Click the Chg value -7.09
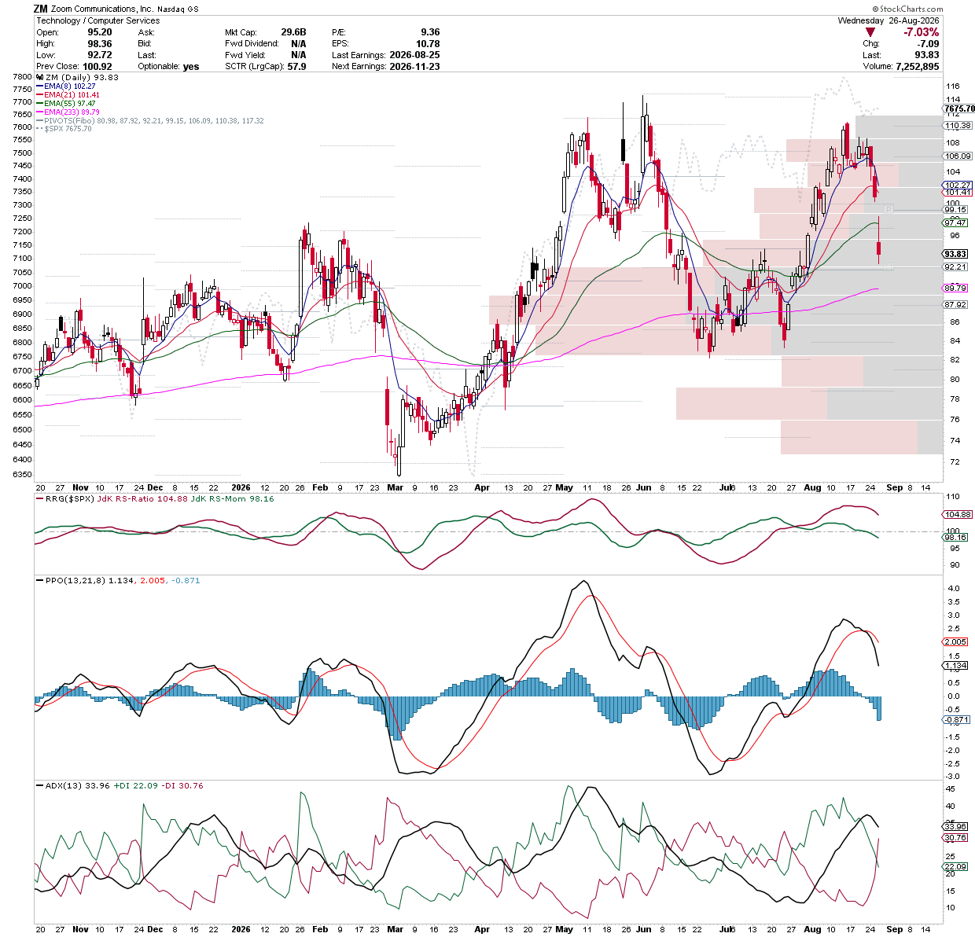Screen dimensions: 975x937 928,44
